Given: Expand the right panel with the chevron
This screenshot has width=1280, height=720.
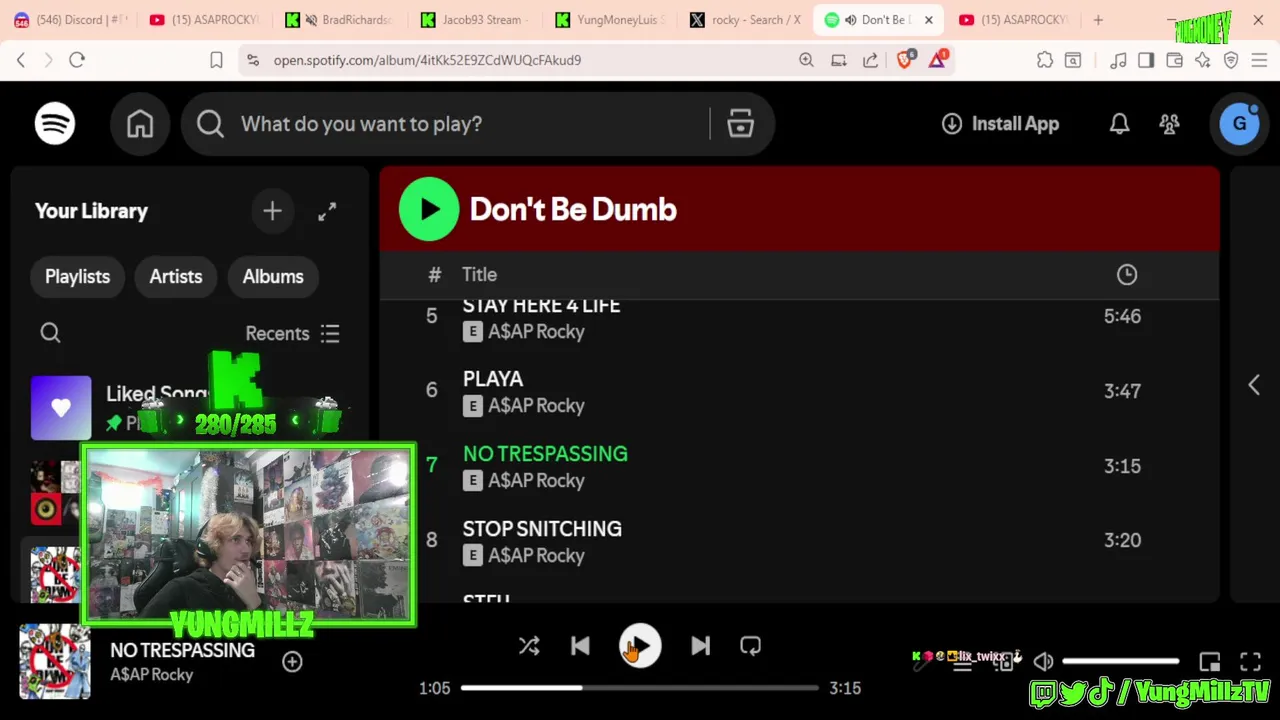Looking at the screenshot, I should (x=1254, y=385).
